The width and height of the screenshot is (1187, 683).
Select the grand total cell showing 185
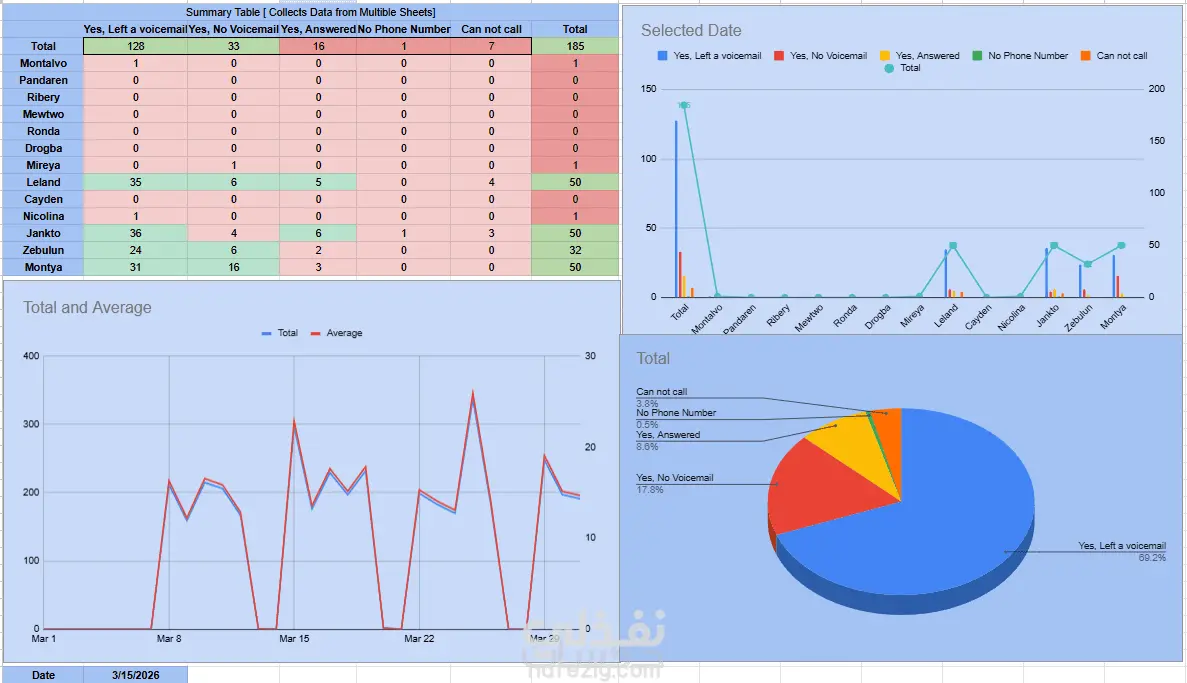pos(575,46)
